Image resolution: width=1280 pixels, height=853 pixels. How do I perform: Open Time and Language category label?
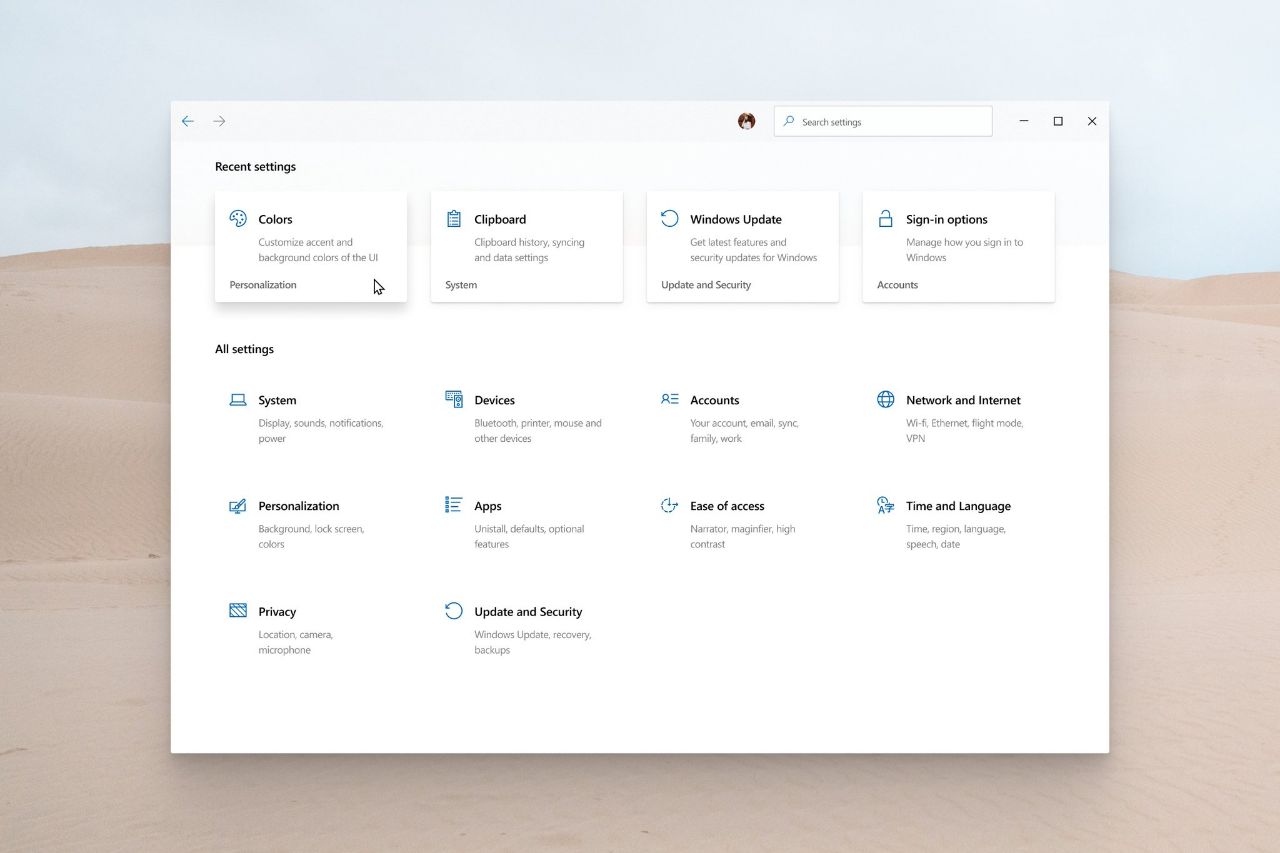tap(959, 506)
